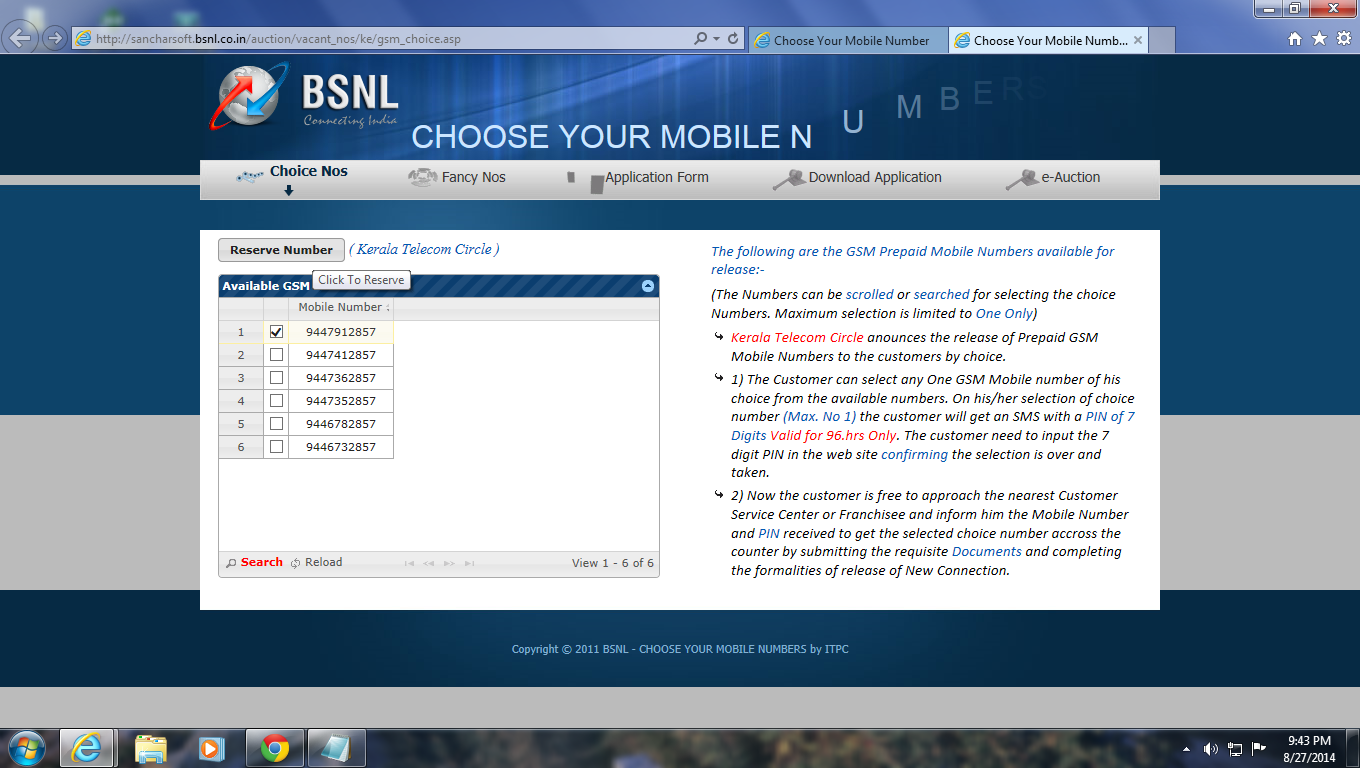Image resolution: width=1360 pixels, height=768 pixels.
Task: Click the red Search link in grid footer
Action: click(x=261, y=563)
